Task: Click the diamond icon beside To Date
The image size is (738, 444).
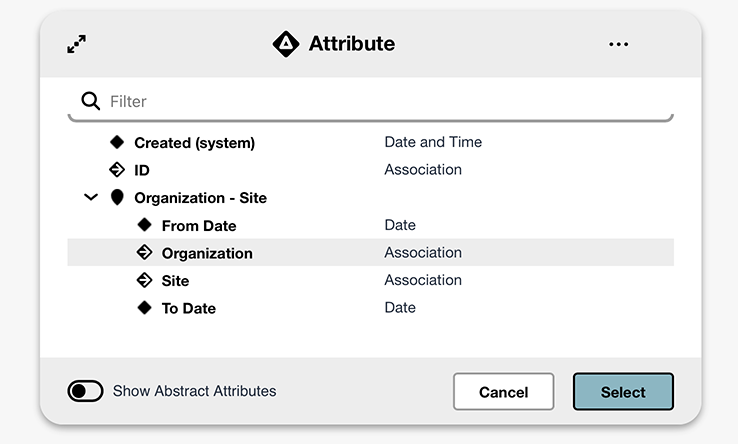Action: (x=144, y=308)
